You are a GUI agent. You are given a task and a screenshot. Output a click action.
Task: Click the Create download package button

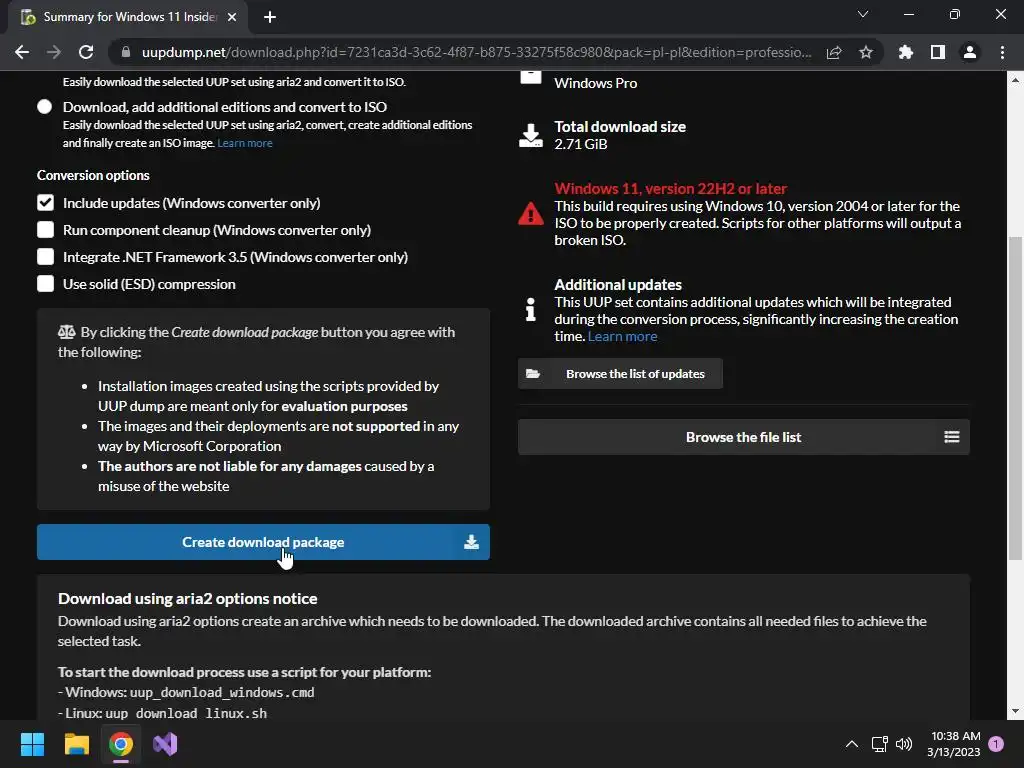pyautogui.click(x=263, y=542)
